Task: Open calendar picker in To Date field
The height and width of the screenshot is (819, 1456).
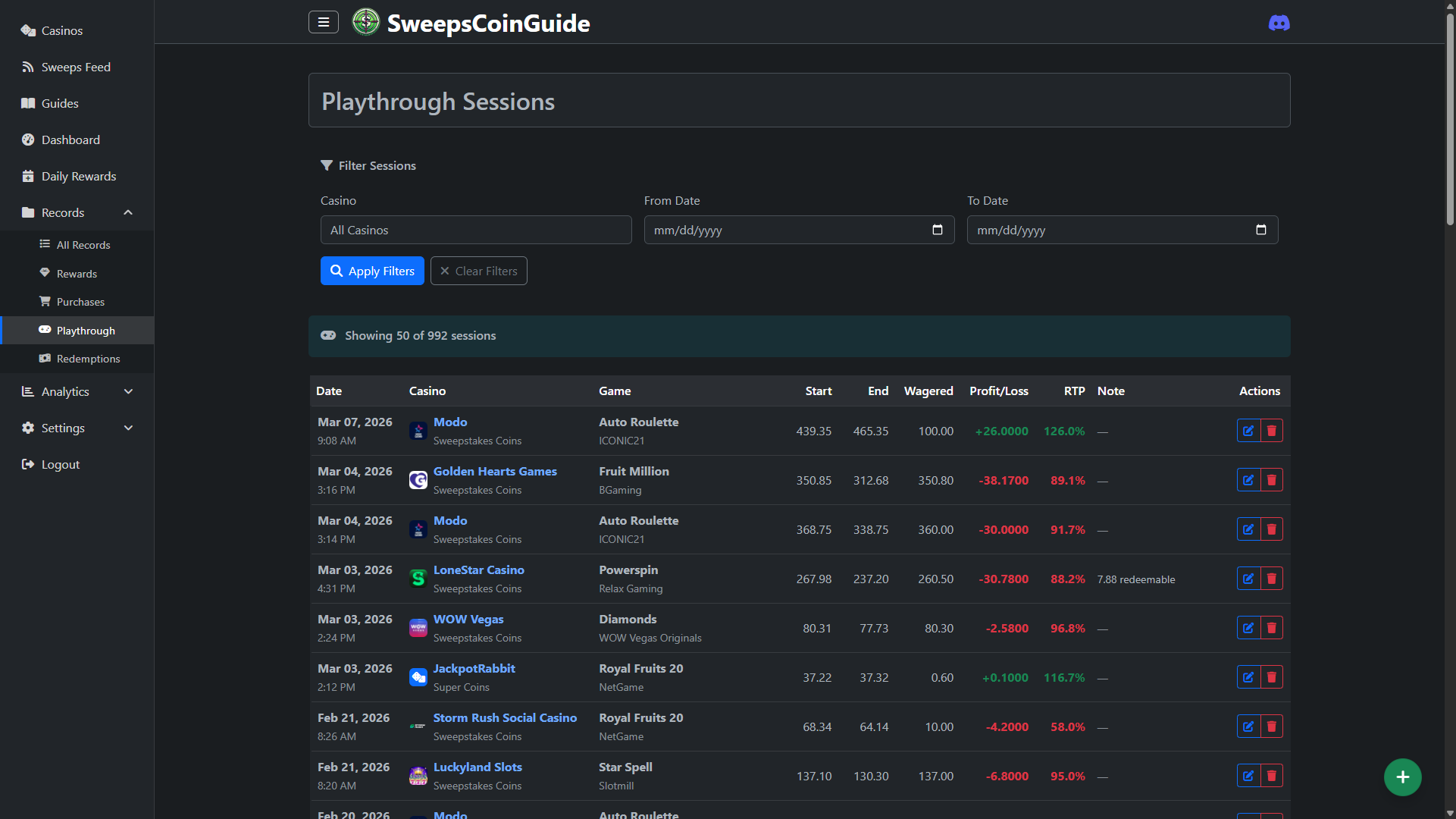Action: (1261, 230)
